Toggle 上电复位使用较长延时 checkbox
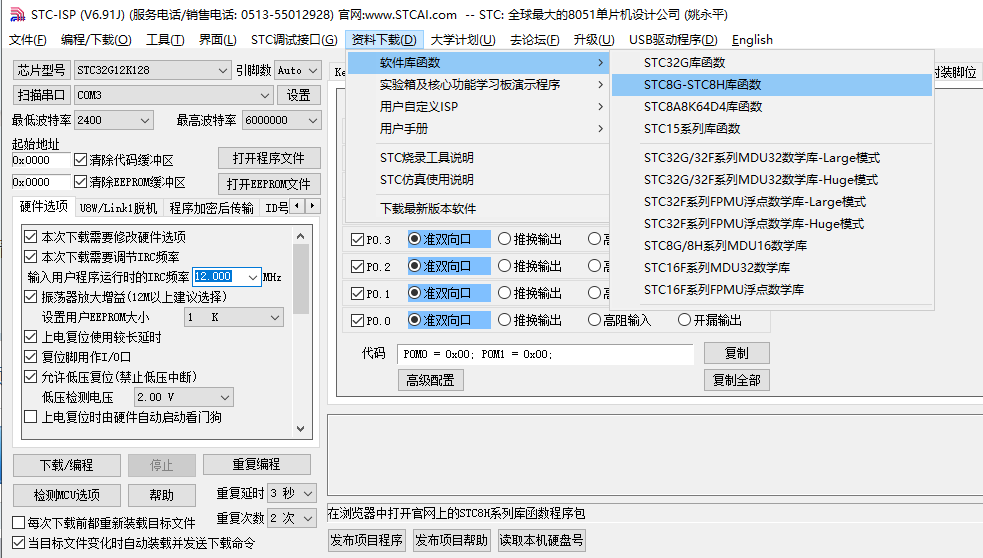Image resolution: width=983 pixels, height=558 pixels. [30, 337]
